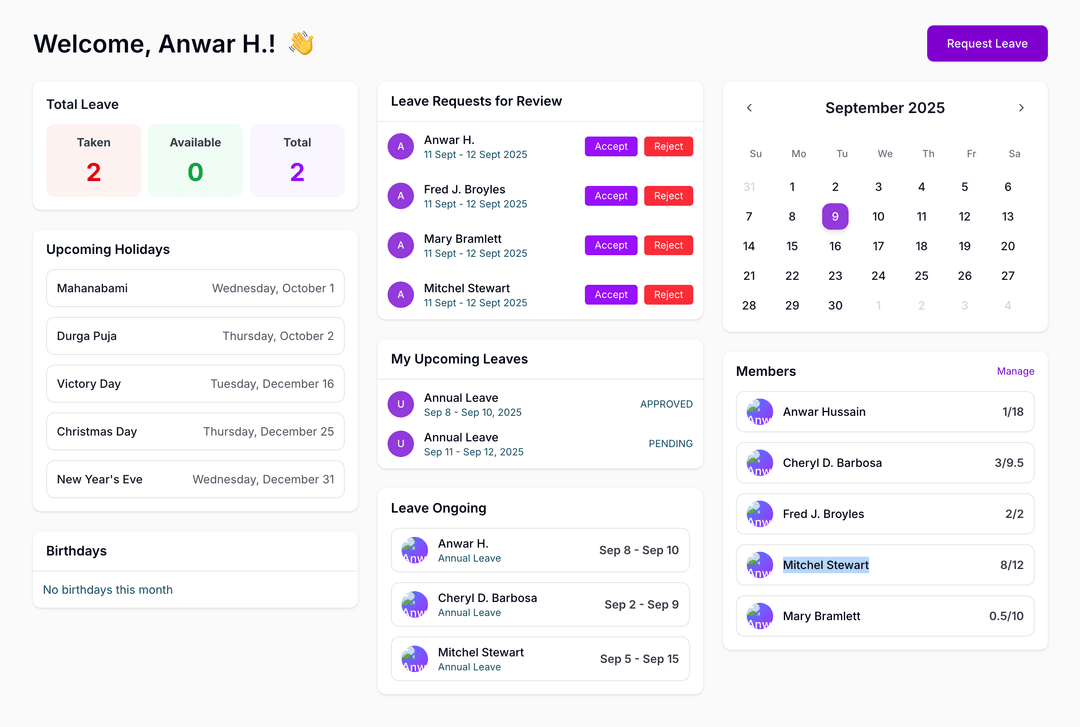This screenshot has height=727, width=1080.
Task: Click avatar beside the pending Annual Leave
Action: click(401, 444)
